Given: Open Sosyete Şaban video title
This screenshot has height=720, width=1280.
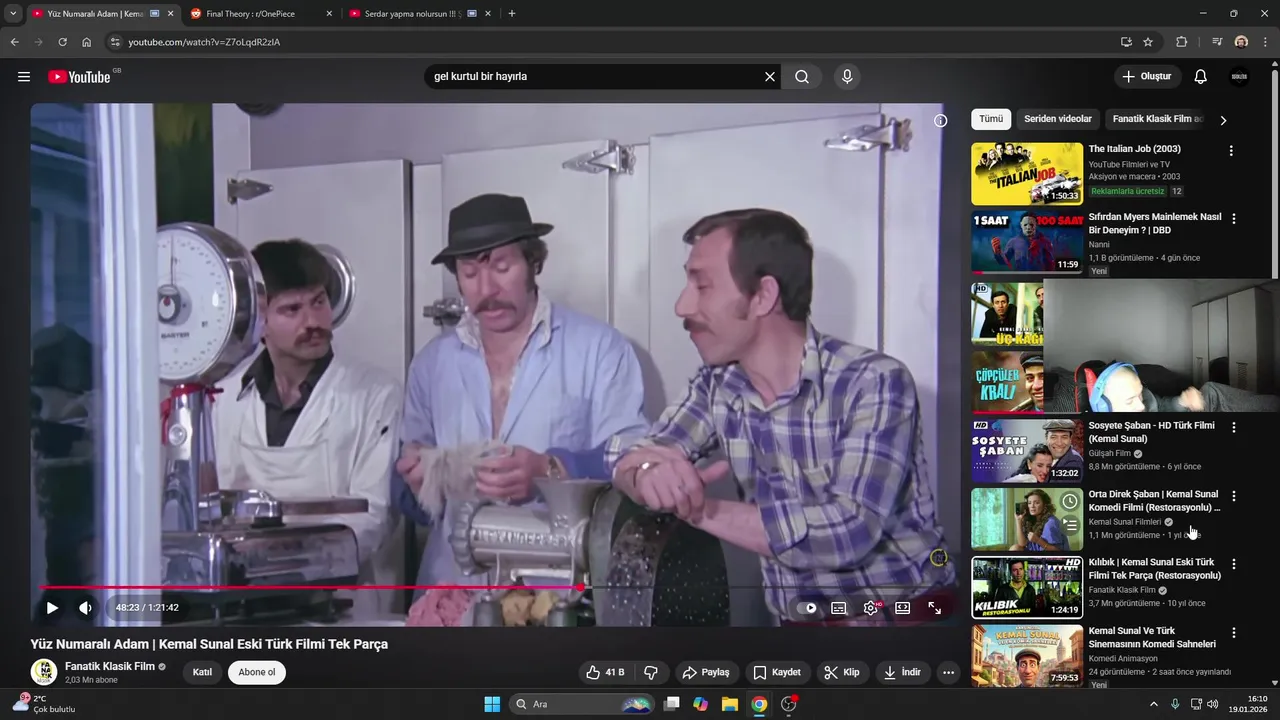Looking at the screenshot, I should click(1151, 432).
